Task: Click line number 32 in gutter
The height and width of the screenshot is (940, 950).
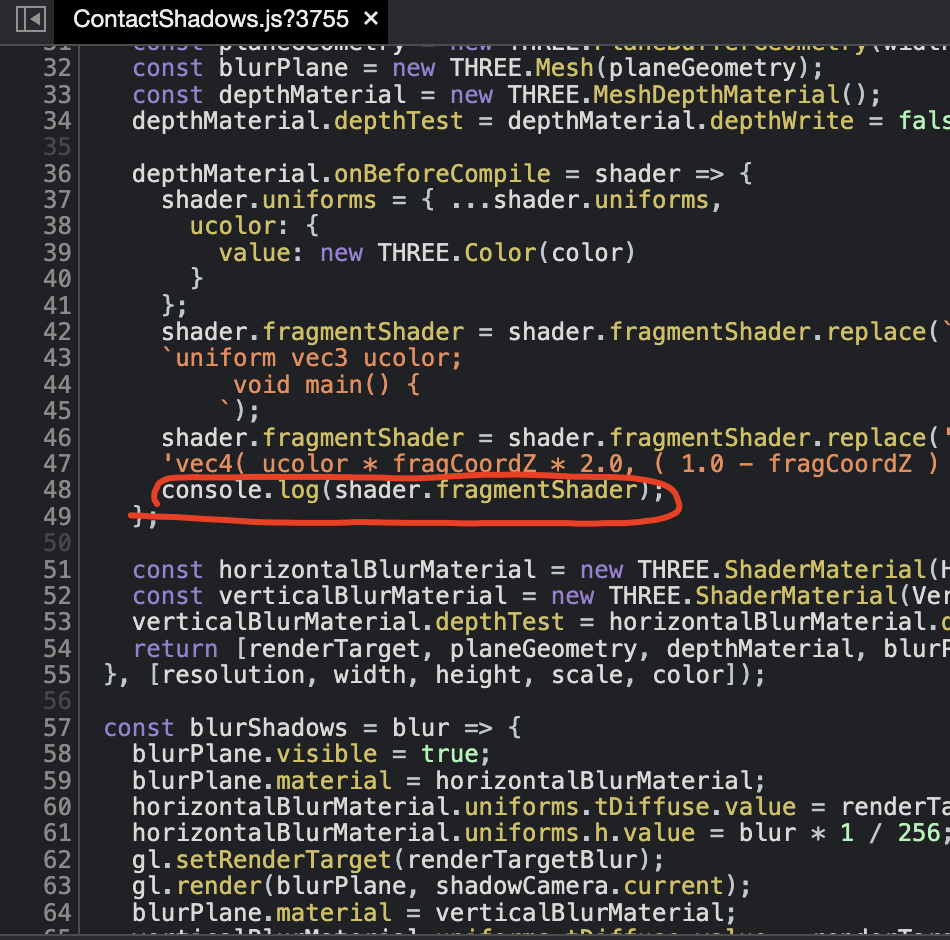Action: click(x=58, y=68)
